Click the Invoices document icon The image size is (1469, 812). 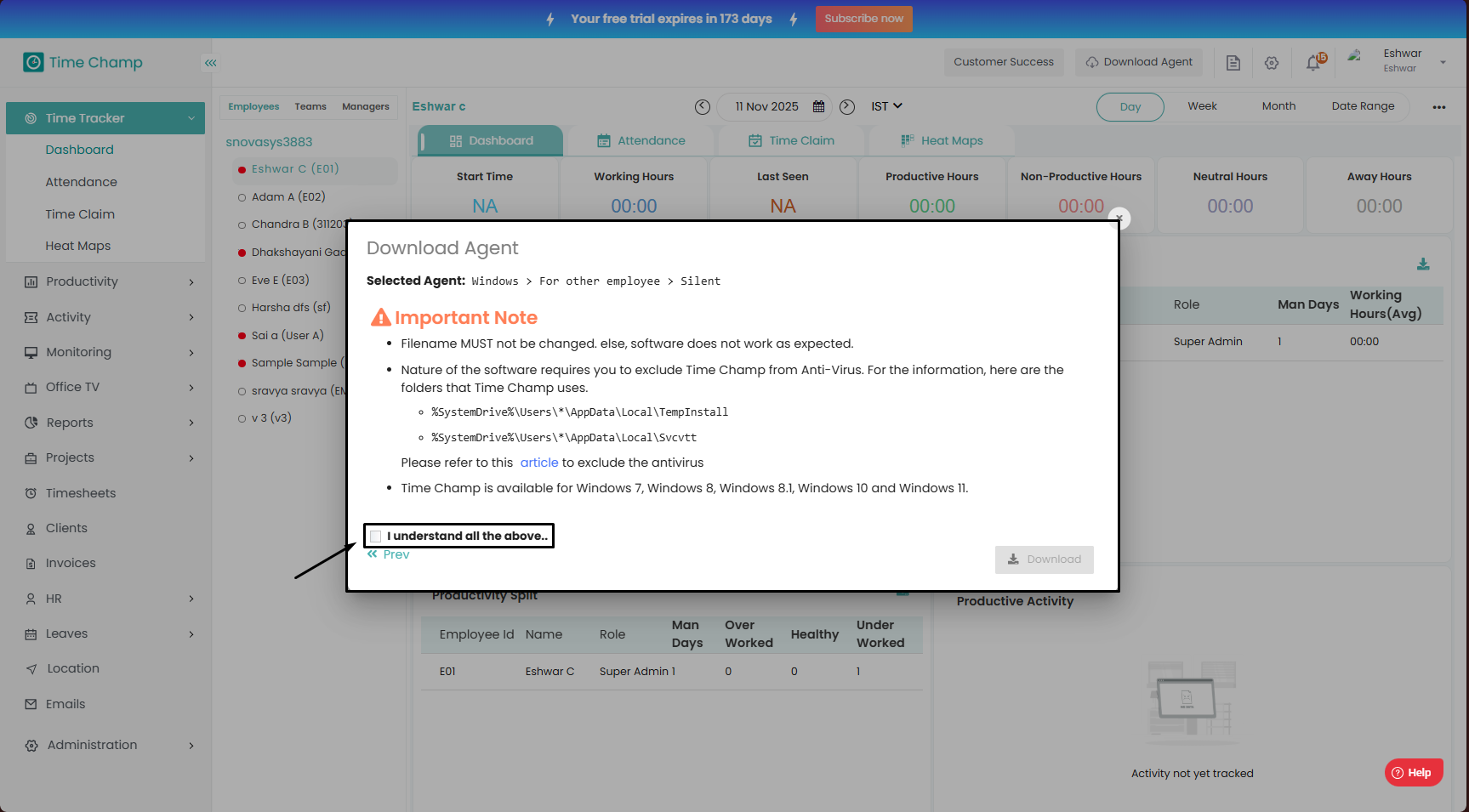pyautogui.click(x=31, y=564)
